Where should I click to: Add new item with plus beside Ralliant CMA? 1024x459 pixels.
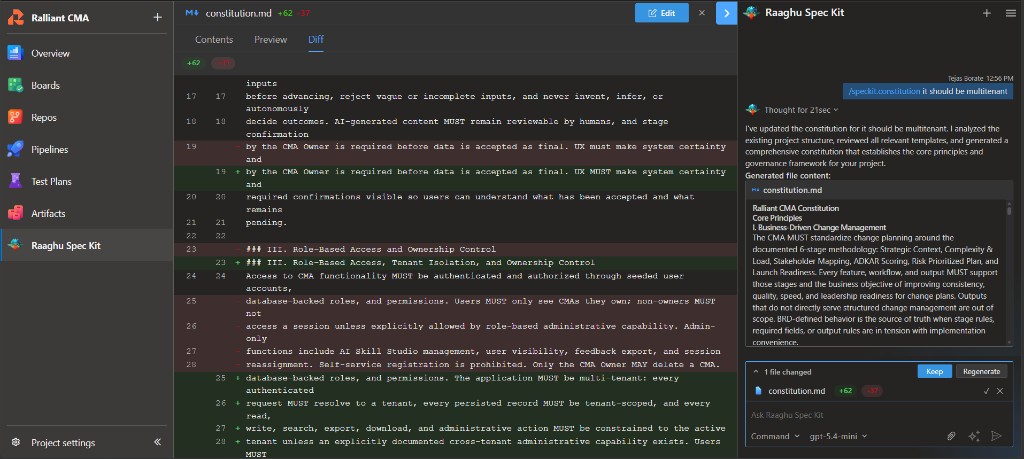click(157, 18)
